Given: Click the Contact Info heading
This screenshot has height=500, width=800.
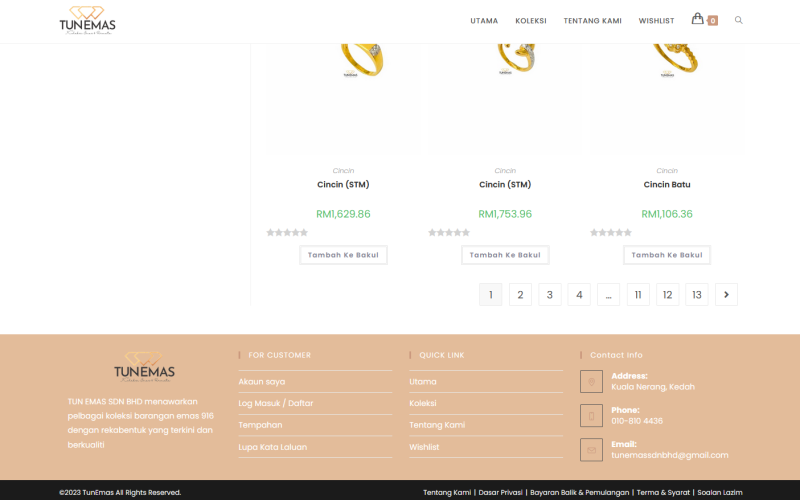Looking at the screenshot, I should [616, 355].
